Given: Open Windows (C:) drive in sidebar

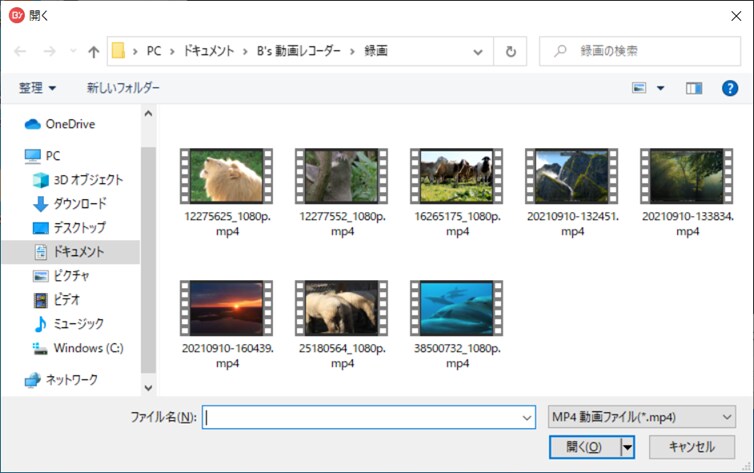Looking at the screenshot, I should (x=88, y=348).
